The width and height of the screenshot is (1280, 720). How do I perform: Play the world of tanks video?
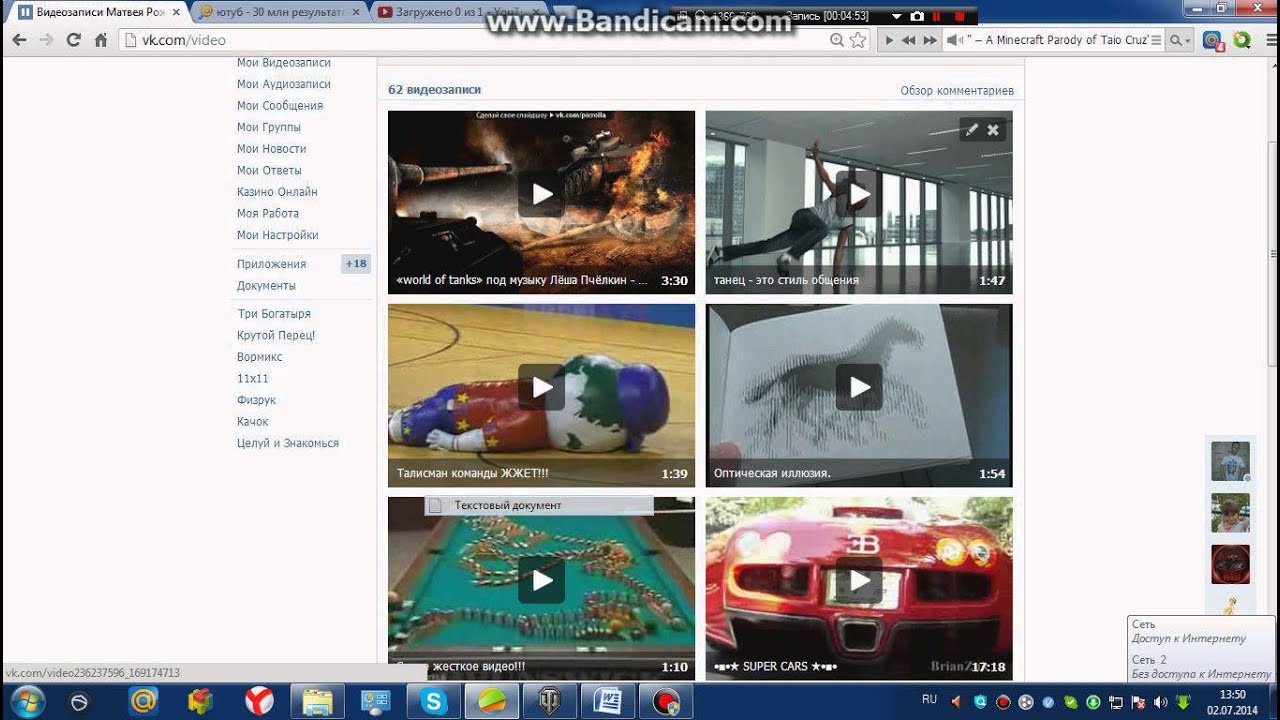coord(541,194)
